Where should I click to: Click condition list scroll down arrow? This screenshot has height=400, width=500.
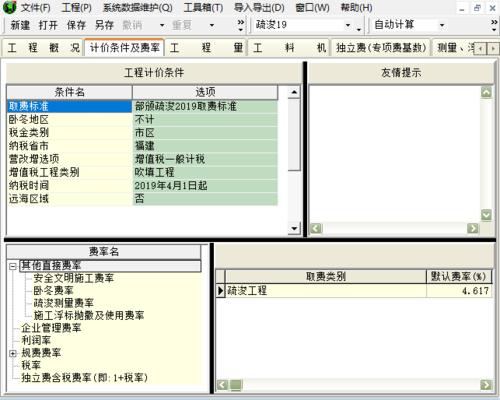coord(294,228)
